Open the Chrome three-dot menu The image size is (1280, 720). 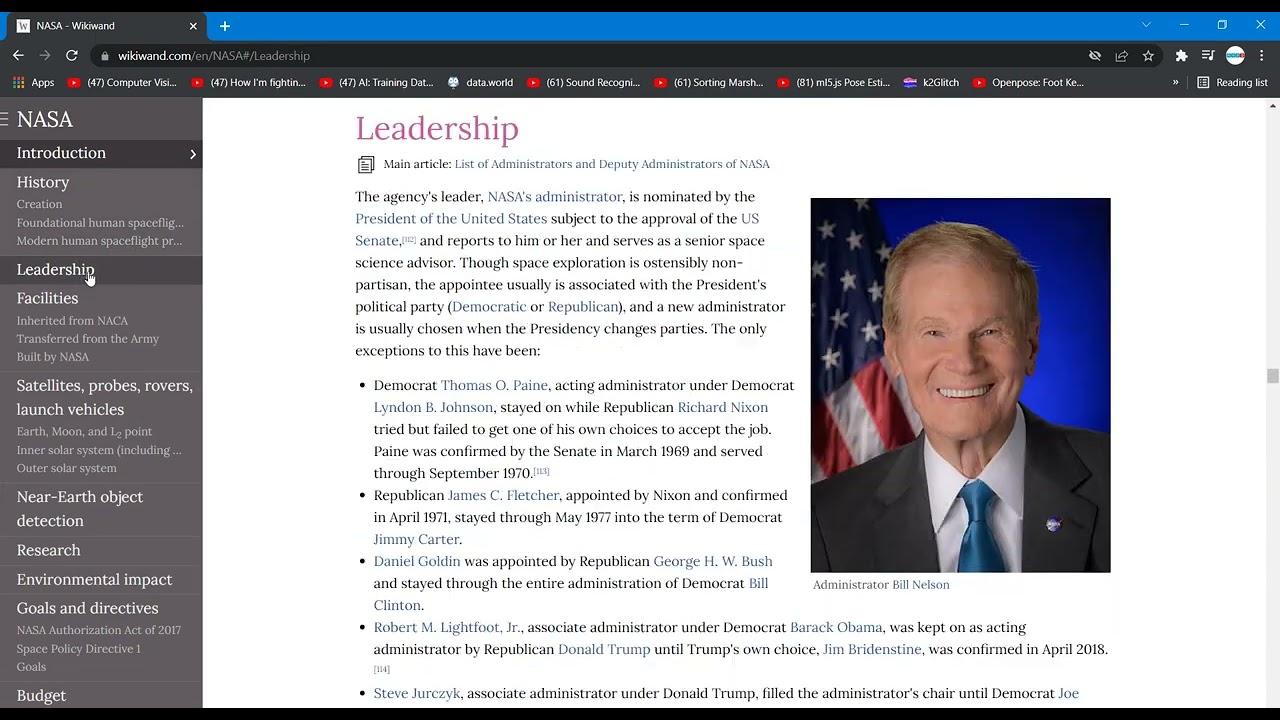click(1262, 56)
